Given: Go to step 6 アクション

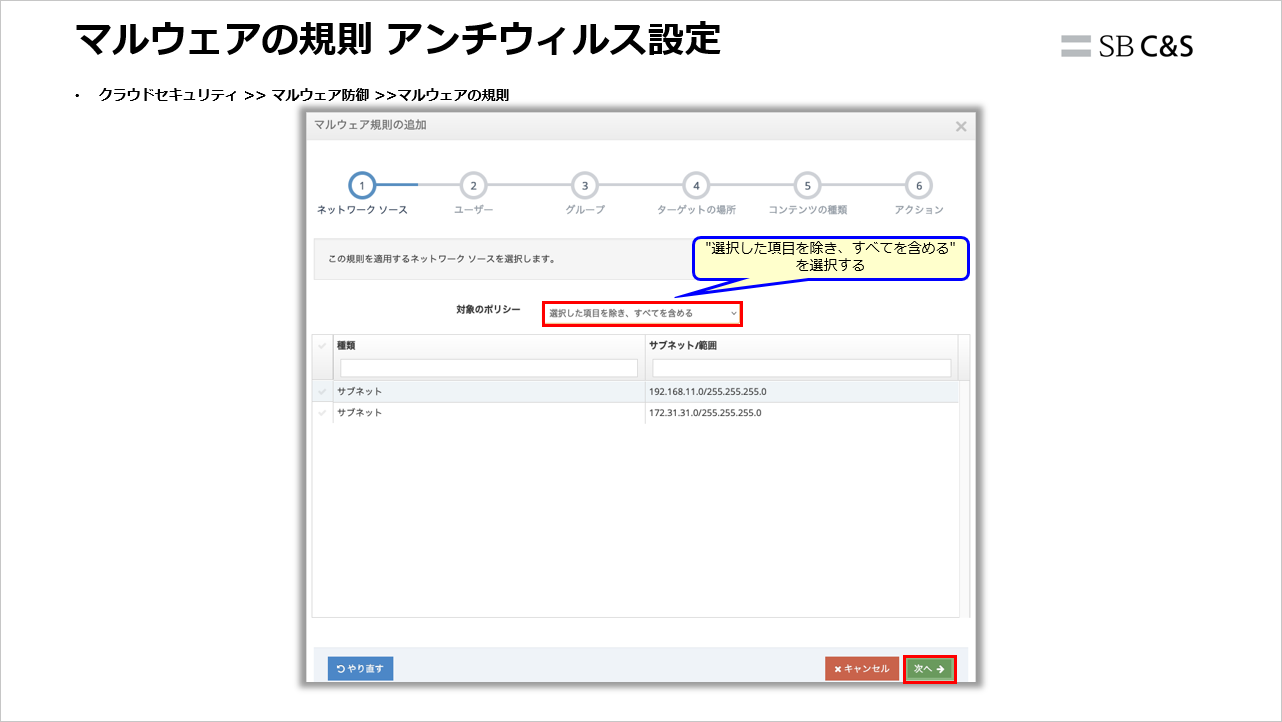Looking at the screenshot, I should pos(919,185).
